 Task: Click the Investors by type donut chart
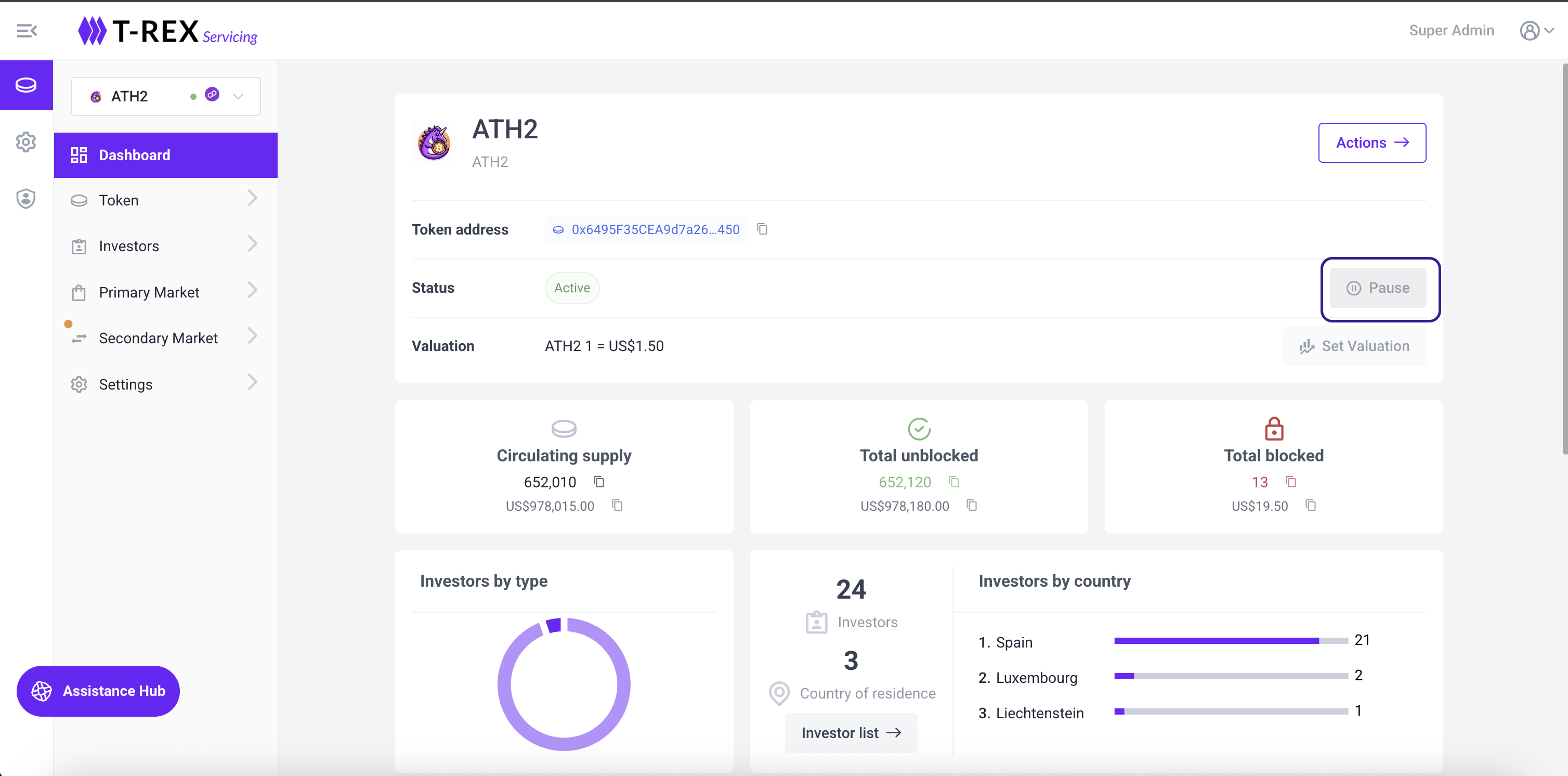tap(564, 684)
